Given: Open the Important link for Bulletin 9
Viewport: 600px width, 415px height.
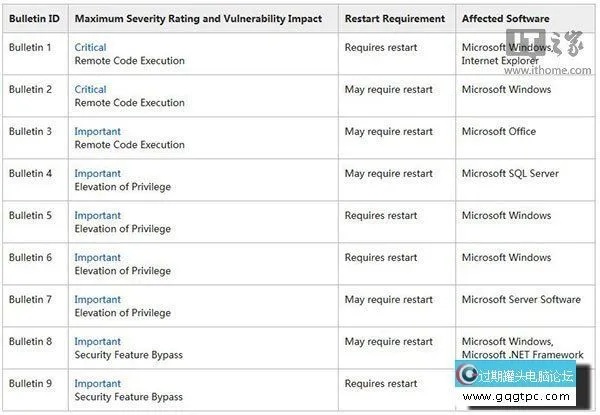Looking at the screenshot, I should tap(97, 383).
